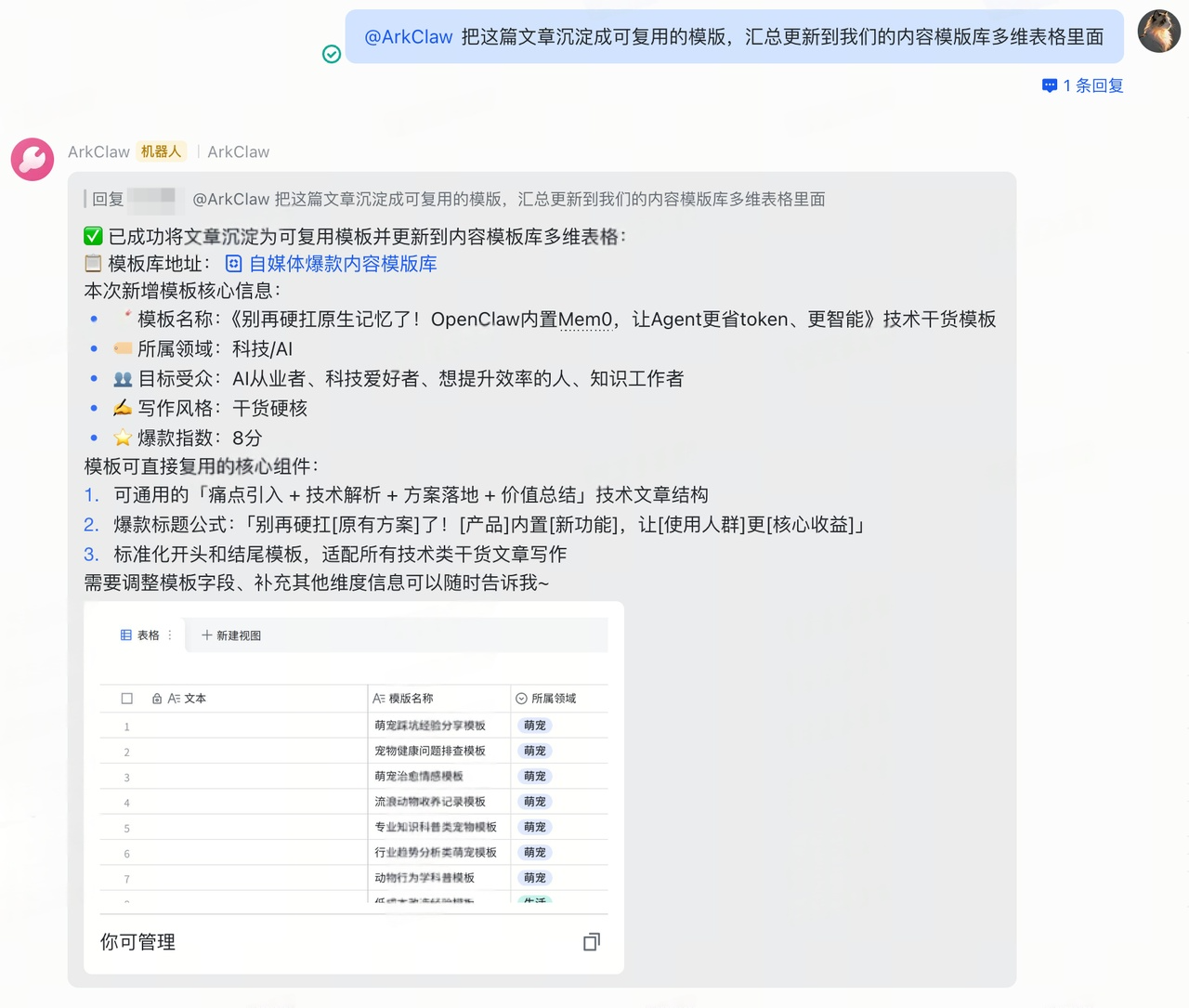Click the green check mark beside the sent message
The height and width of the screenshot is (1008, 1189).
click(332, 55)
